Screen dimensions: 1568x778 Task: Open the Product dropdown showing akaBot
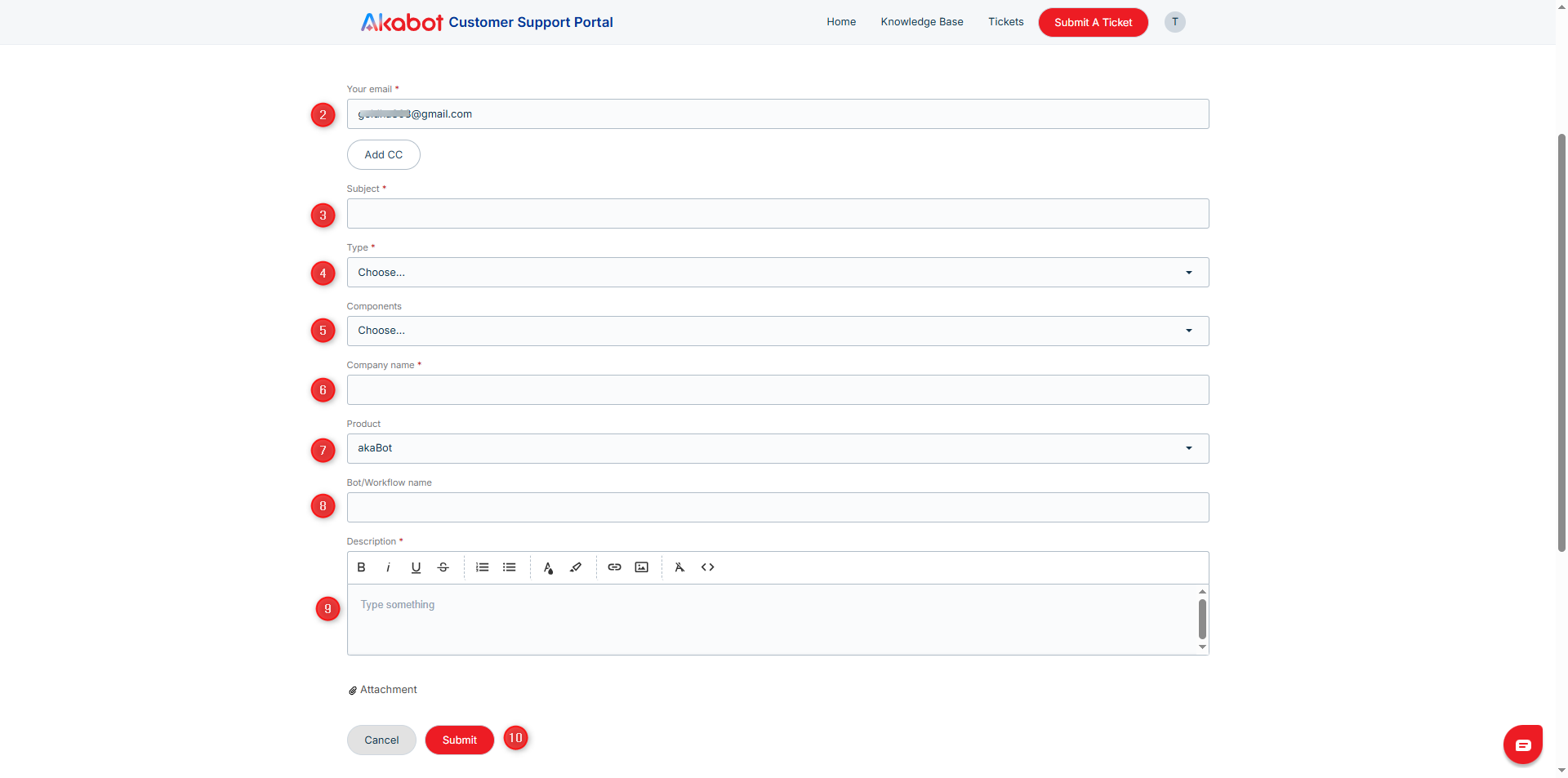point(777,448)
